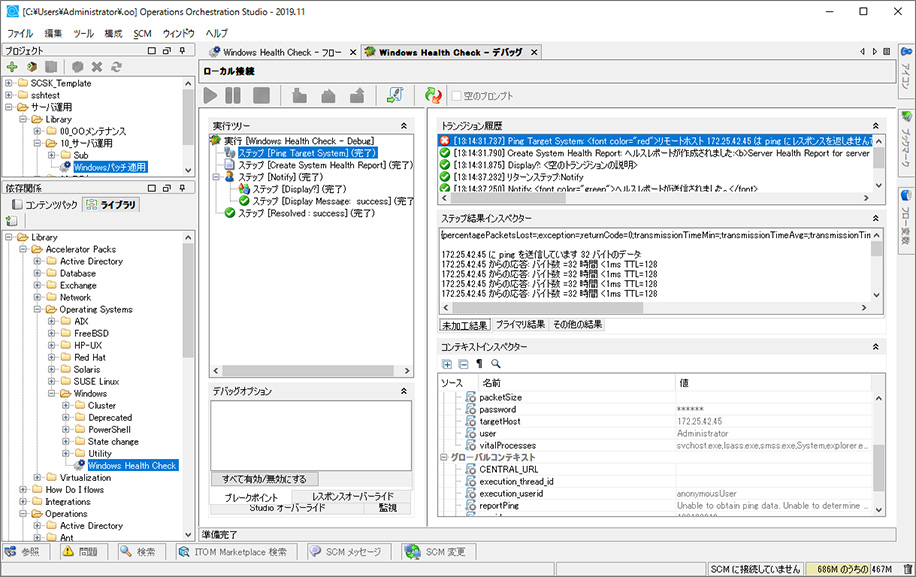
Task: Collapse the トランジション履歴 section
Action: pos(876,125)
